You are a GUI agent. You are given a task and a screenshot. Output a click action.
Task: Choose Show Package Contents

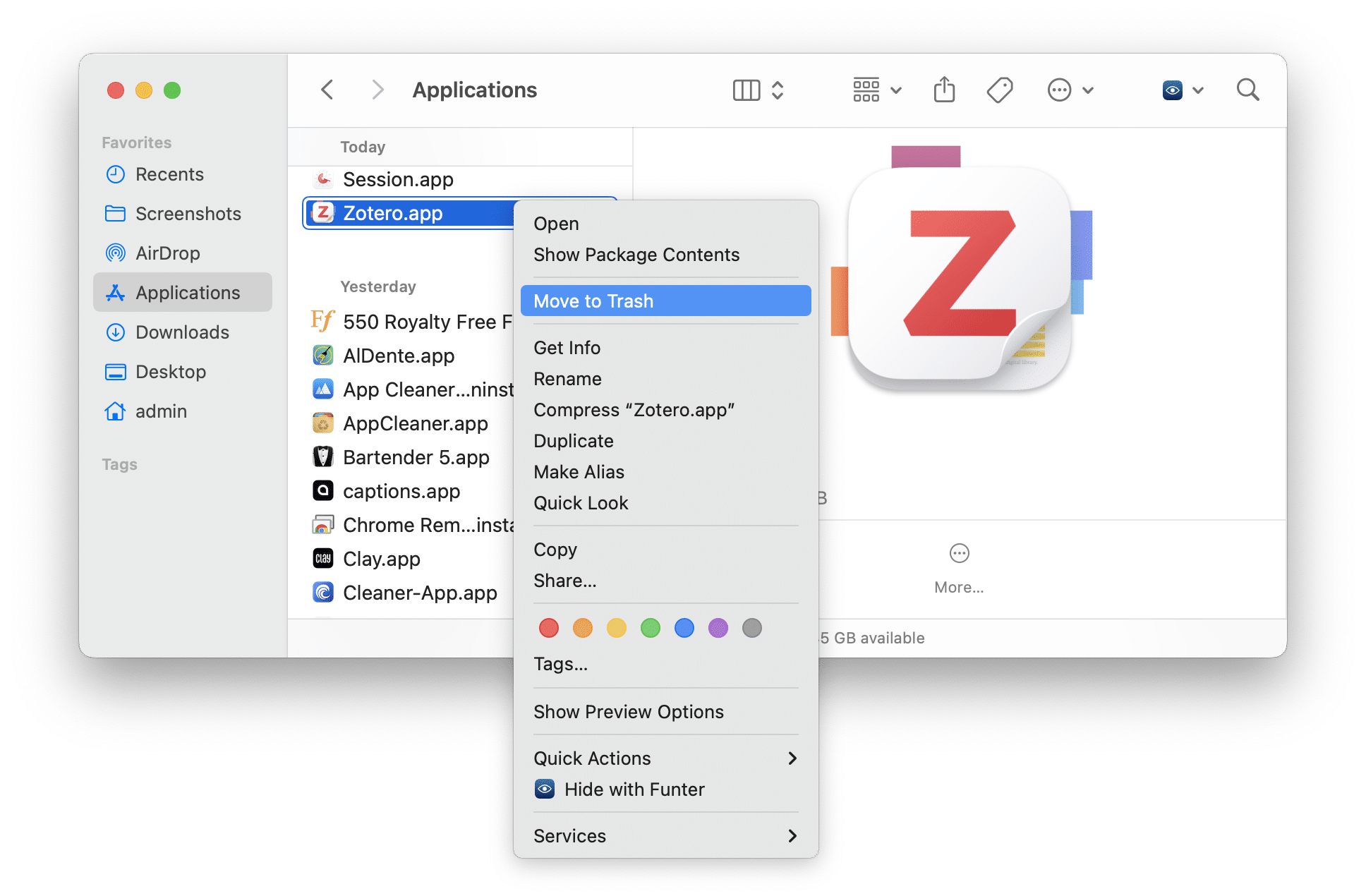[x=665, y=255]
